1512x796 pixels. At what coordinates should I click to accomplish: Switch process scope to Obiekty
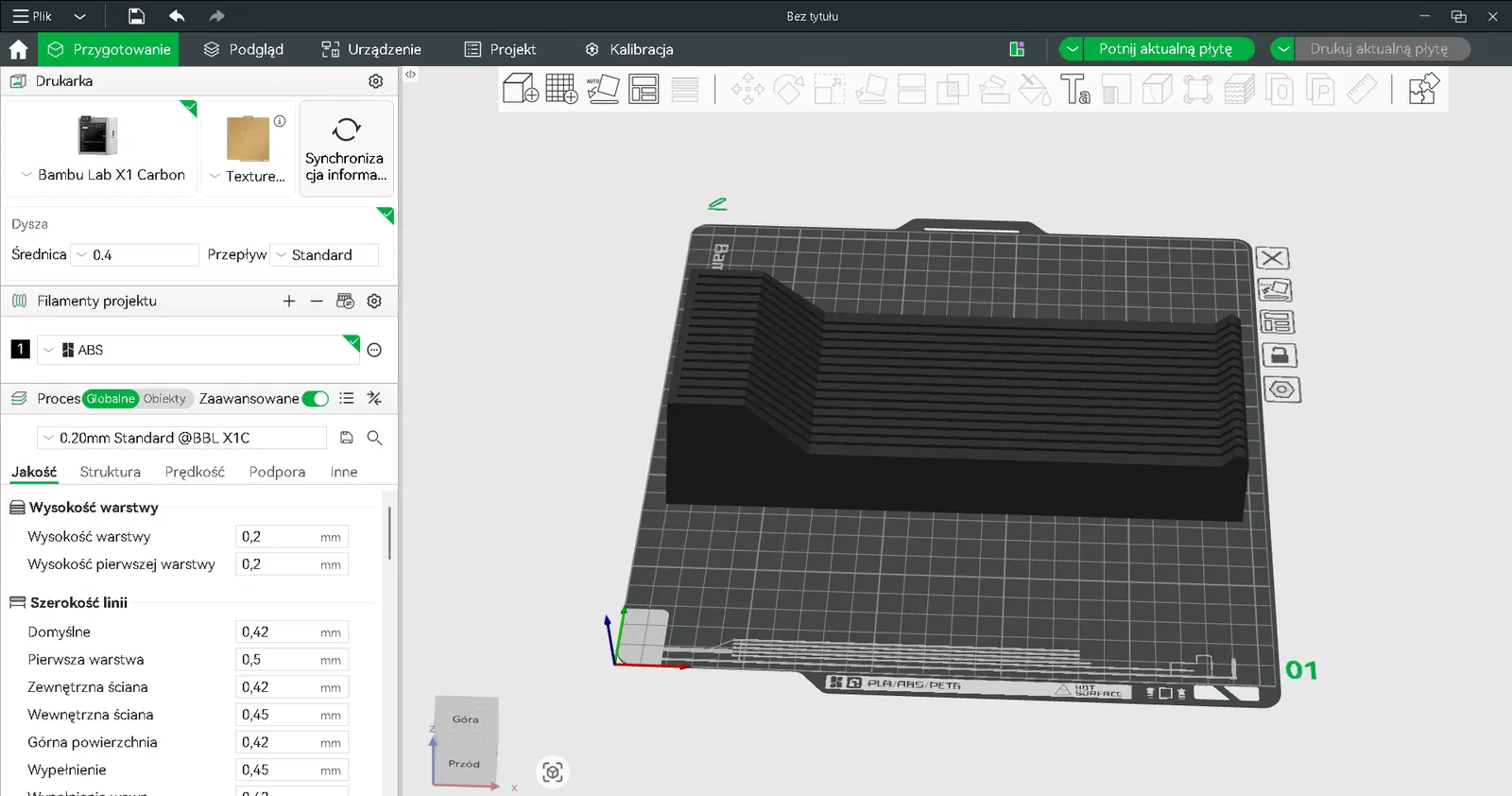point(165,399)
